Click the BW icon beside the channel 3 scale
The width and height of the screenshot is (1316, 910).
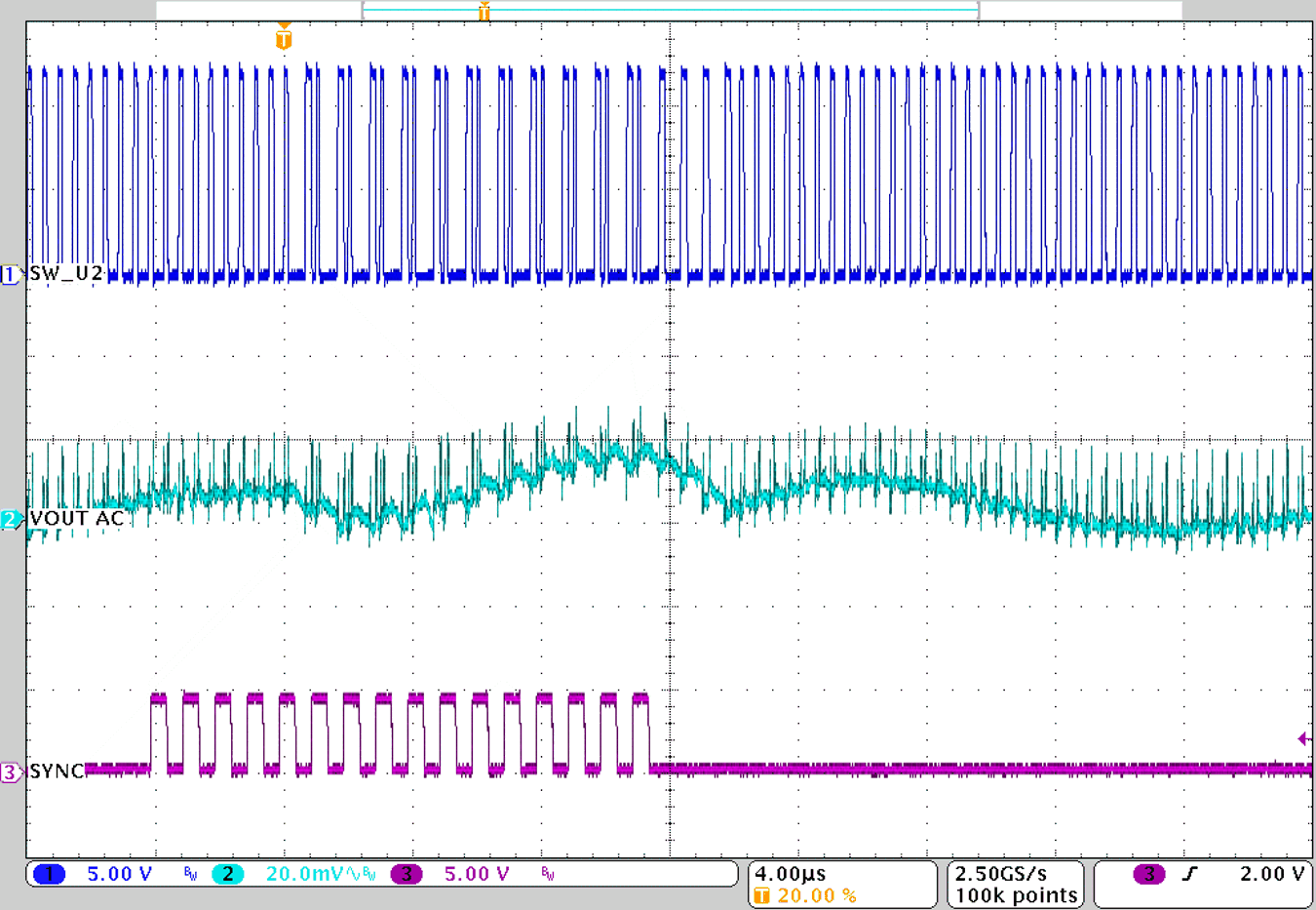click(x=545, y=875)
